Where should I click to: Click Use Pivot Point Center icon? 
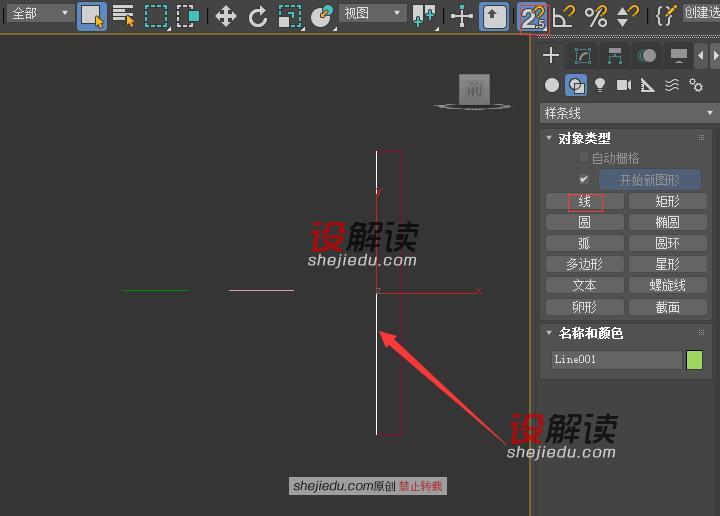pyautogui.click(x=424, y=17)
